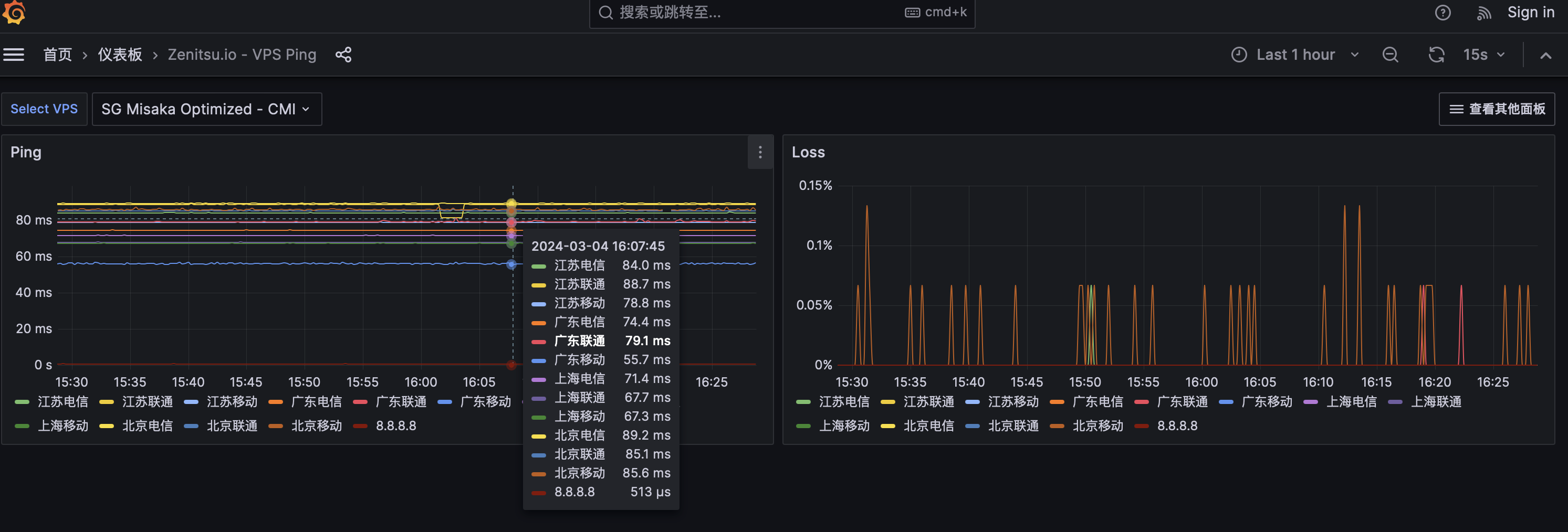Viewport: 1568px width, 532px height.
Task: Go to 仪表板 breadcrumb
Action: (120, 55)
